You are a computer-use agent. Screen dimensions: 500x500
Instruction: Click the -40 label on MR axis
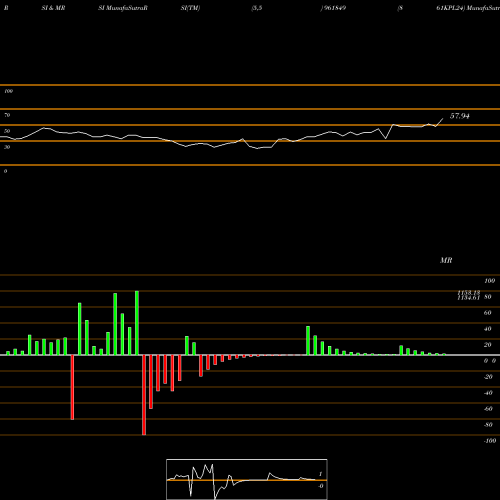pyautogui.click(x=488, y=393)
